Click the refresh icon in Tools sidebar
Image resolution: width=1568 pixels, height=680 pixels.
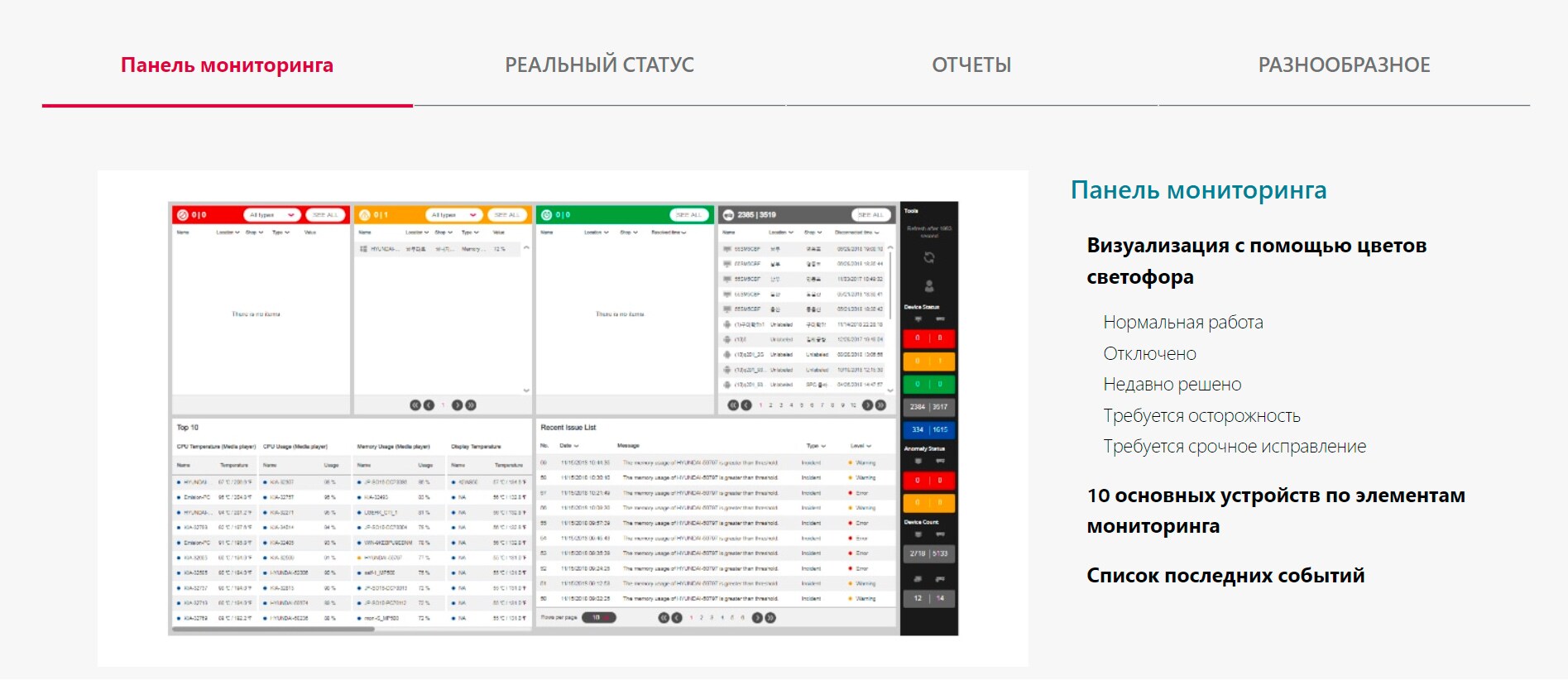pos(929,258)
